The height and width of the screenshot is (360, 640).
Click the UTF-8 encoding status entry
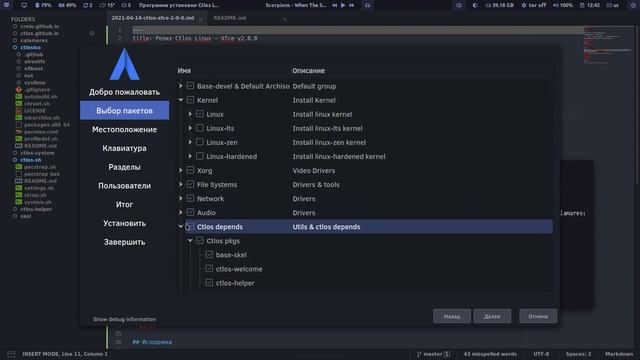pyautogui.click(x=541, y=354)
